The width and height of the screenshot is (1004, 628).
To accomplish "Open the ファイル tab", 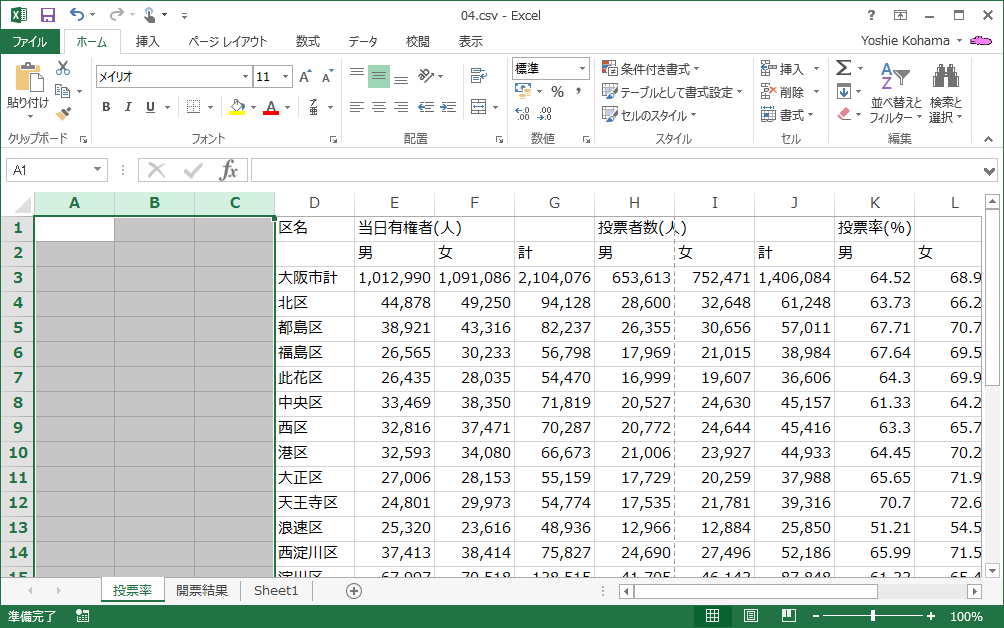I will click(30, 42).
